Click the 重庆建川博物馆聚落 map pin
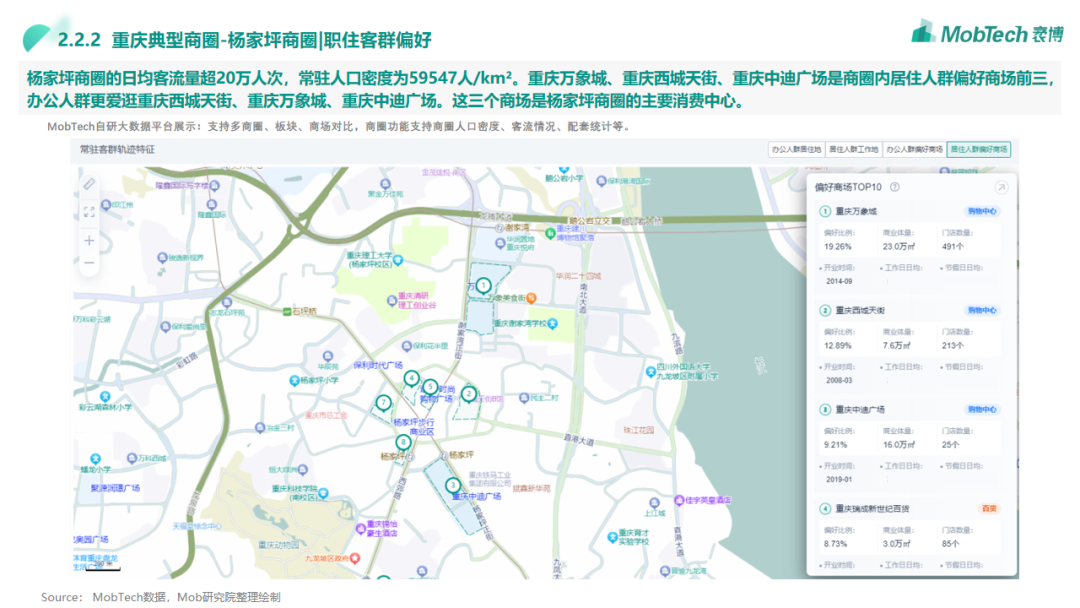Viewport: 1080px width, 608px height. 550,233
